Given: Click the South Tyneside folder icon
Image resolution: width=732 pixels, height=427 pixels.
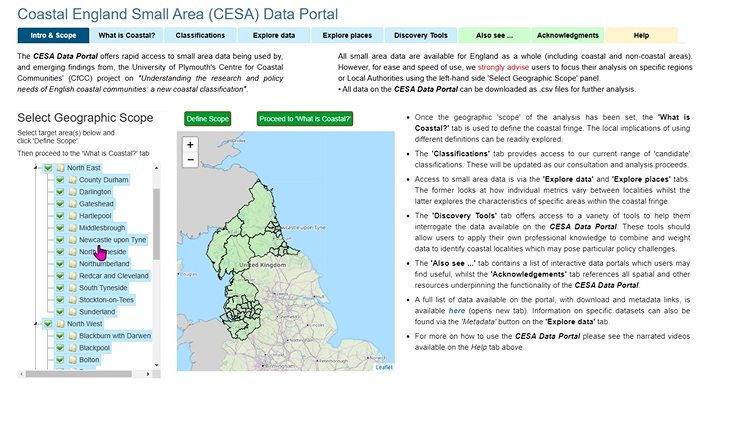Looking at the screenshot, I should point(72,288).
